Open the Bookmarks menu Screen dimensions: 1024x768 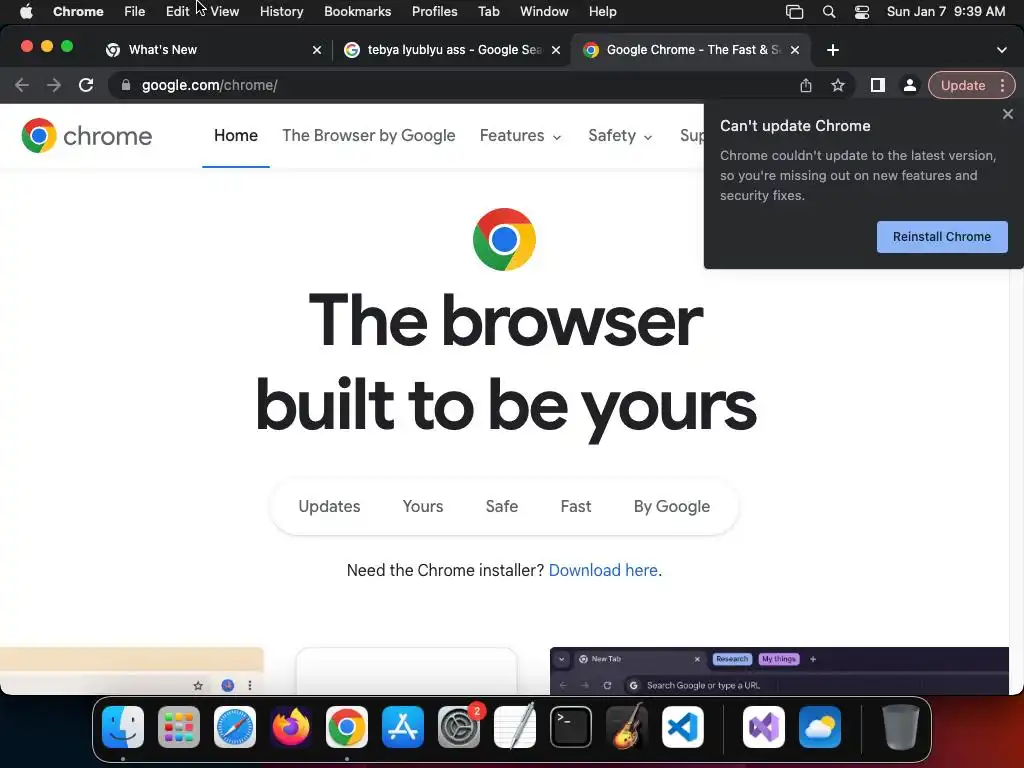point(357,12)
